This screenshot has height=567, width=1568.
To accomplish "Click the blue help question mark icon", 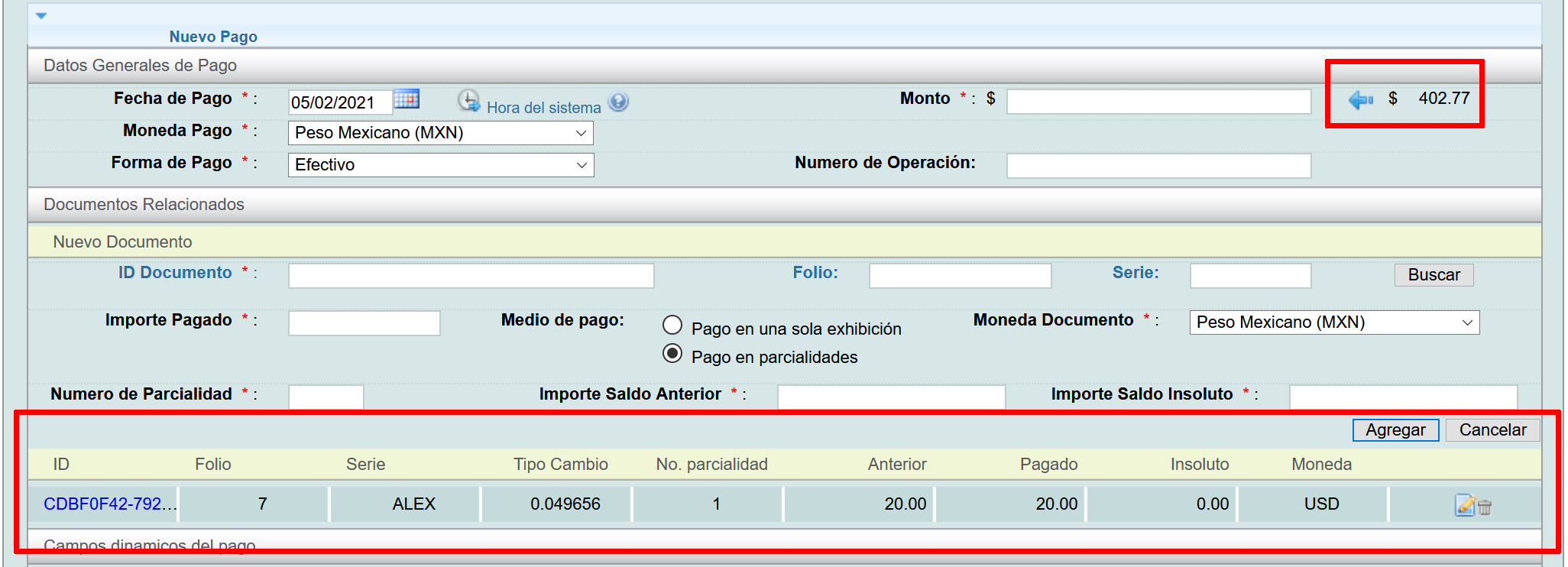I will tap(618, 102).
